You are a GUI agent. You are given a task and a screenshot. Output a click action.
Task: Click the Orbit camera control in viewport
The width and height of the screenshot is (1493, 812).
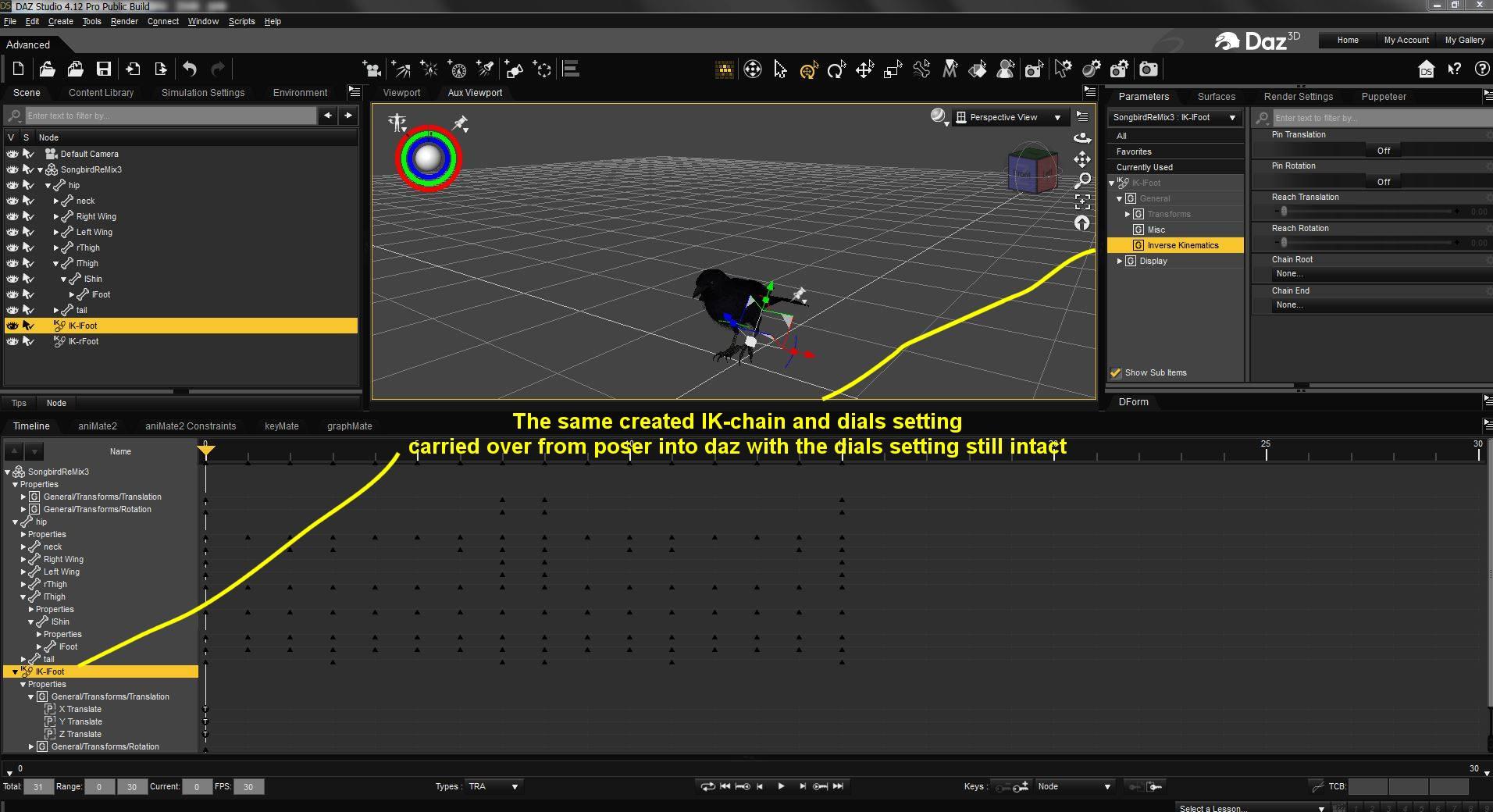(x=1082, y=138)
